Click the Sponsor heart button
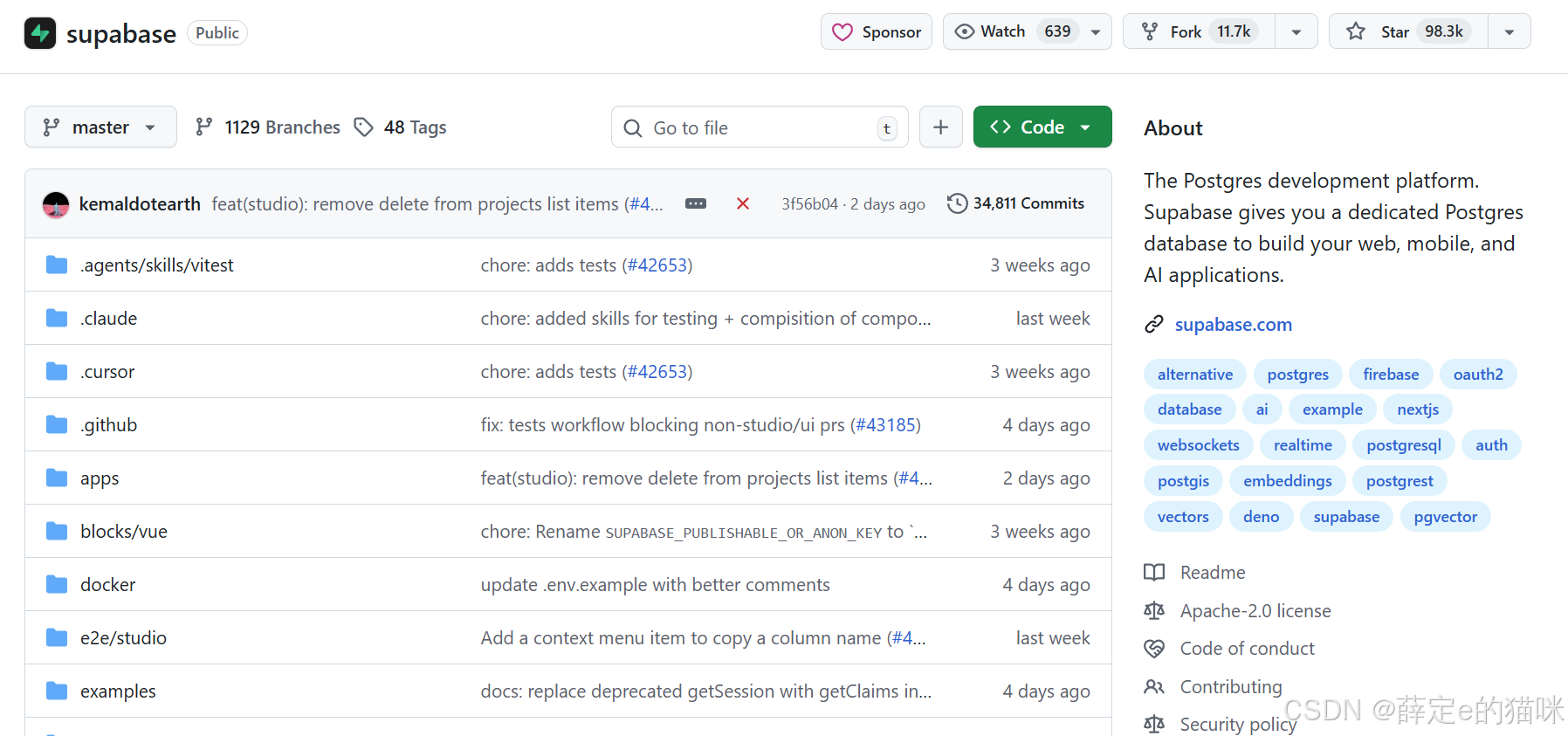Viewport: 1568px width, 736px height. [x=877, y=31]
